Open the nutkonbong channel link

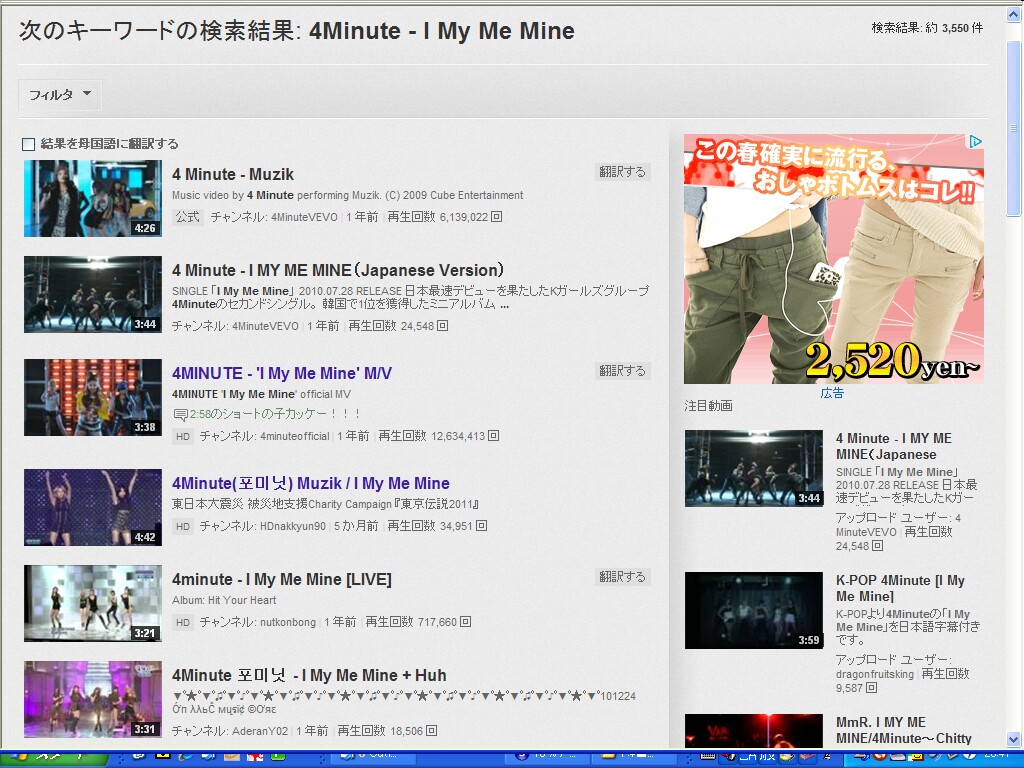click(x=288, y=622)
